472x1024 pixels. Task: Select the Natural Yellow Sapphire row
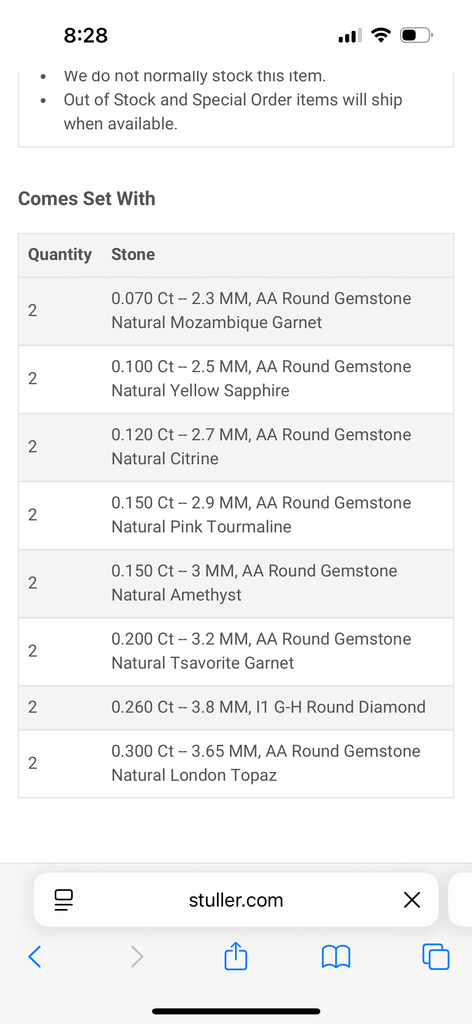[236, 379]
